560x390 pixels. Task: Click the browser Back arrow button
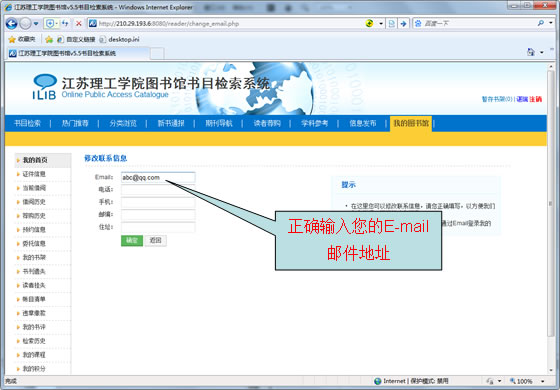[x=11, y=24]
